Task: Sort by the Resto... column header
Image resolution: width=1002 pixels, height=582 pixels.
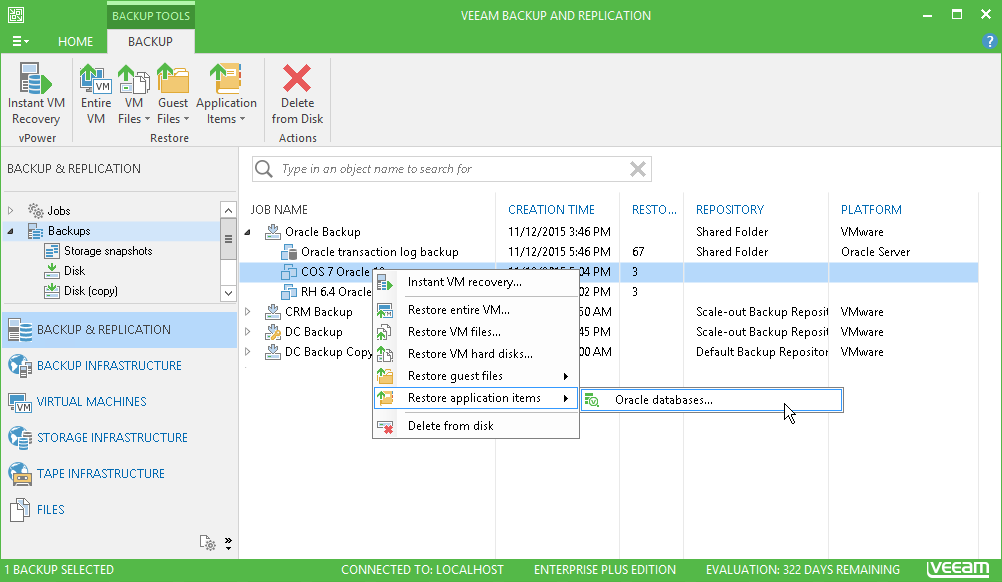Action: click(654, 210)
